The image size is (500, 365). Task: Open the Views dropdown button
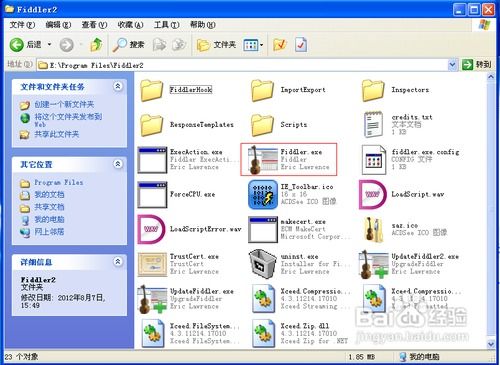point(253,45)
